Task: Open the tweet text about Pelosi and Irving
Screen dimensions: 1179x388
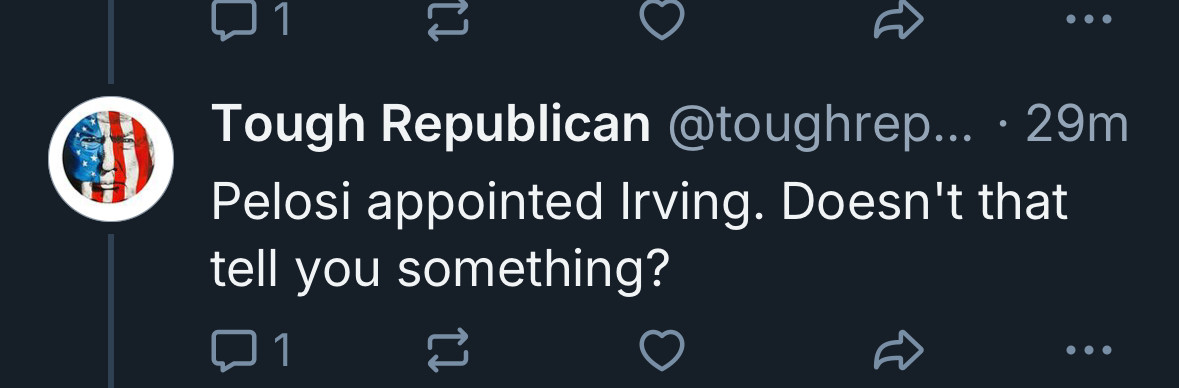Action: pos(640,235)
